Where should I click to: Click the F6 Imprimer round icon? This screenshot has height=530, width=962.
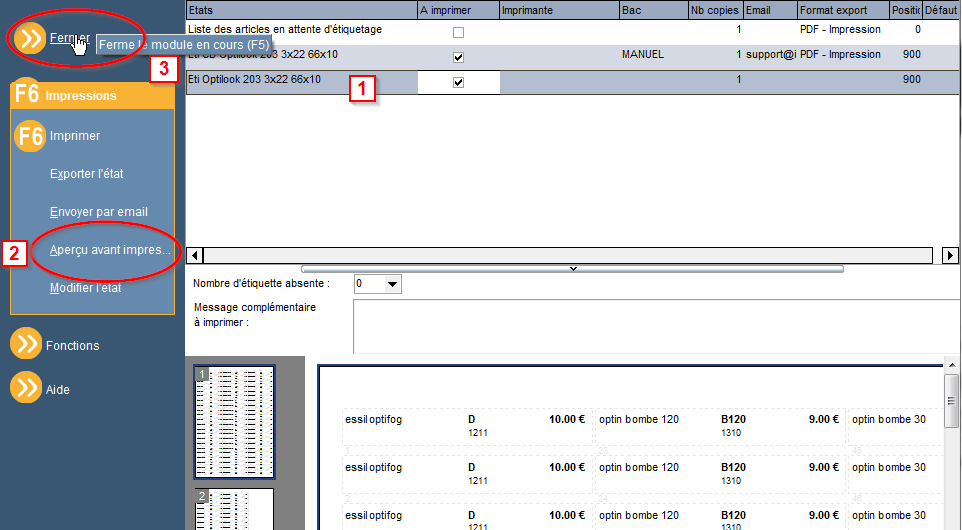click(x=29, y=136)
